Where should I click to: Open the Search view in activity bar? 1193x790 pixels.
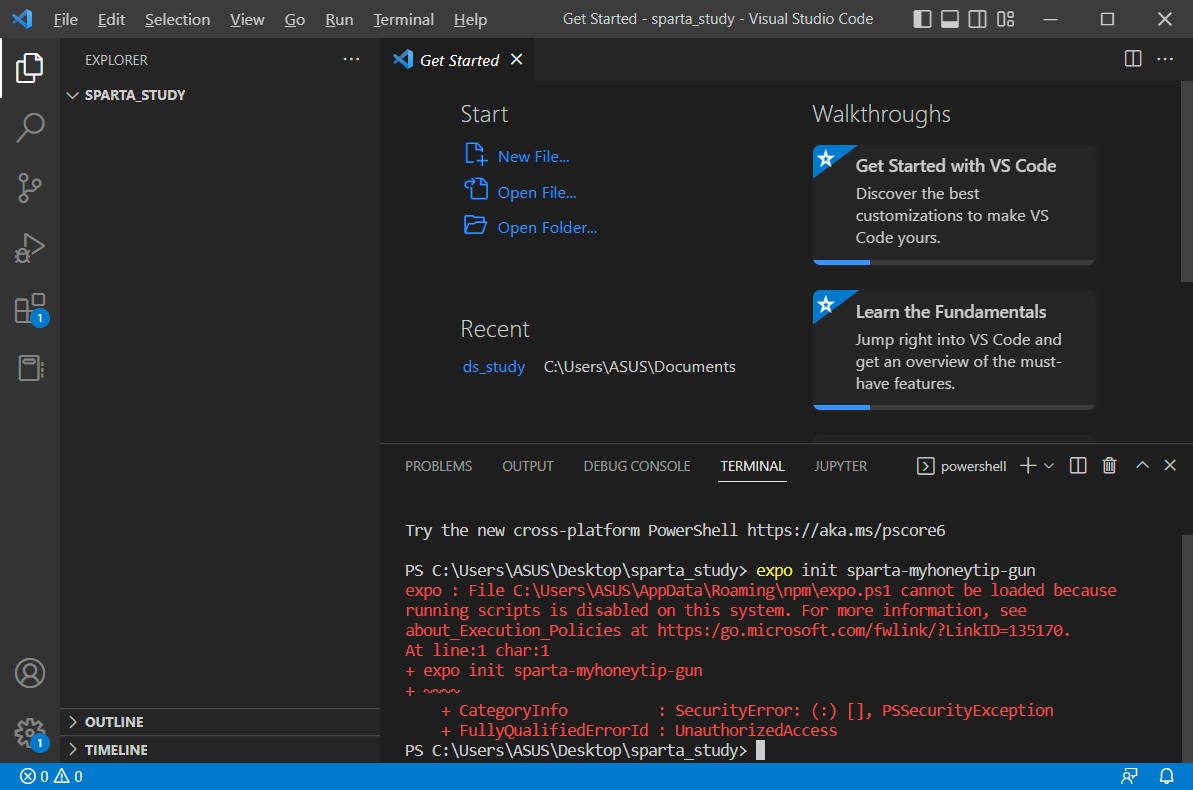[30, 128]
